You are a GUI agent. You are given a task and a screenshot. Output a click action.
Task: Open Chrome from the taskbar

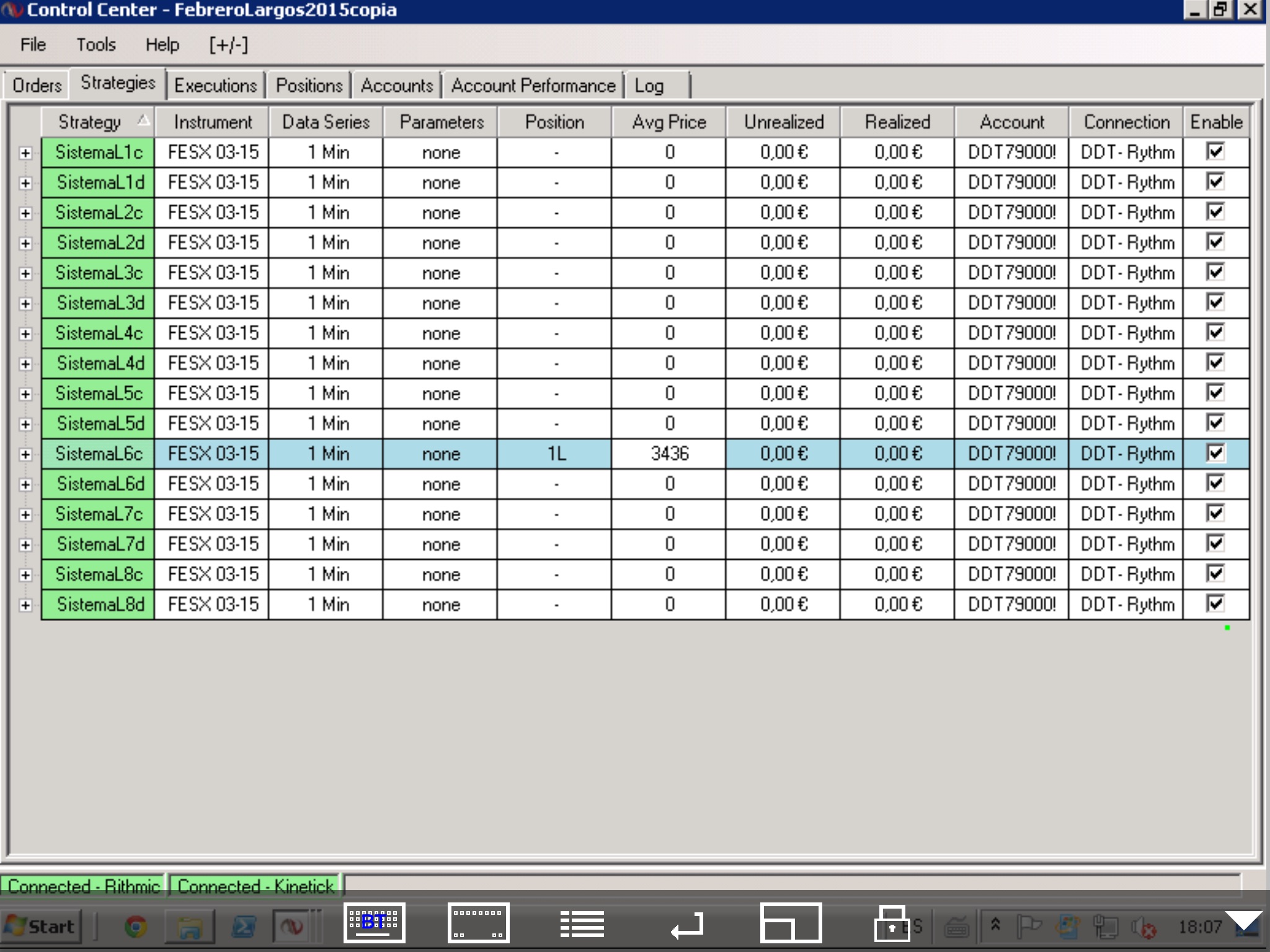pos(135,927)
